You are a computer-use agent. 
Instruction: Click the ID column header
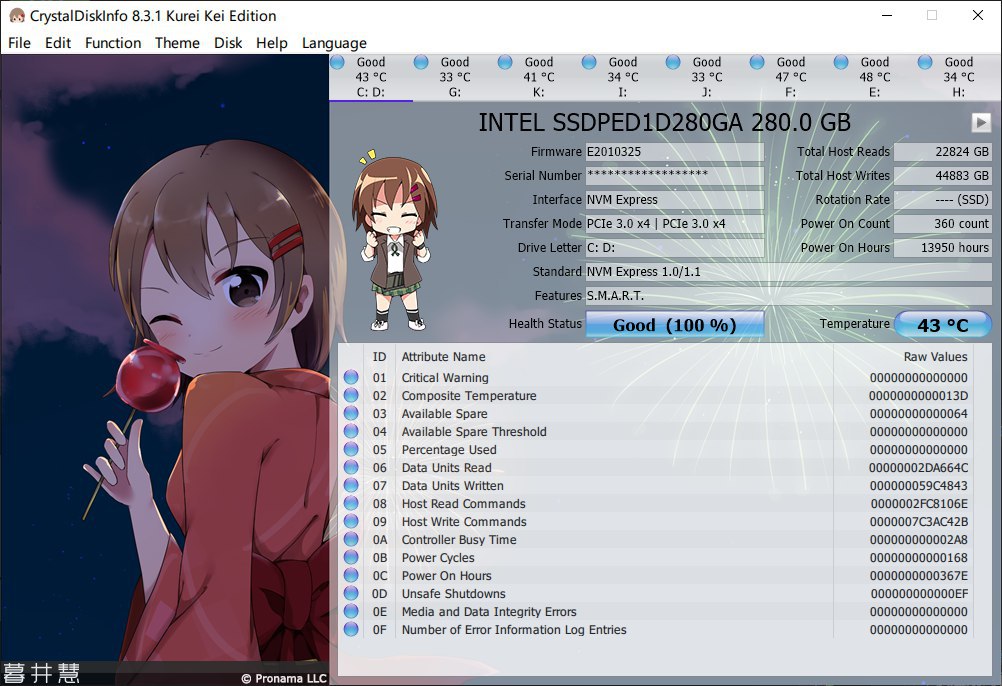point(380,356)
